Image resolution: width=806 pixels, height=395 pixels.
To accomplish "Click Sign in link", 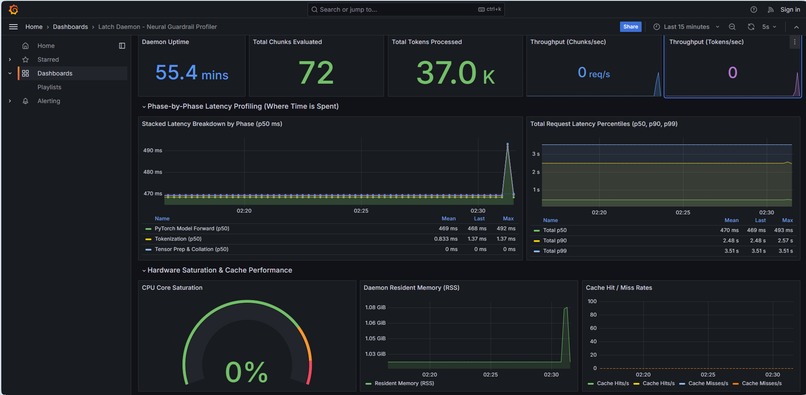I will click(790, 9).
